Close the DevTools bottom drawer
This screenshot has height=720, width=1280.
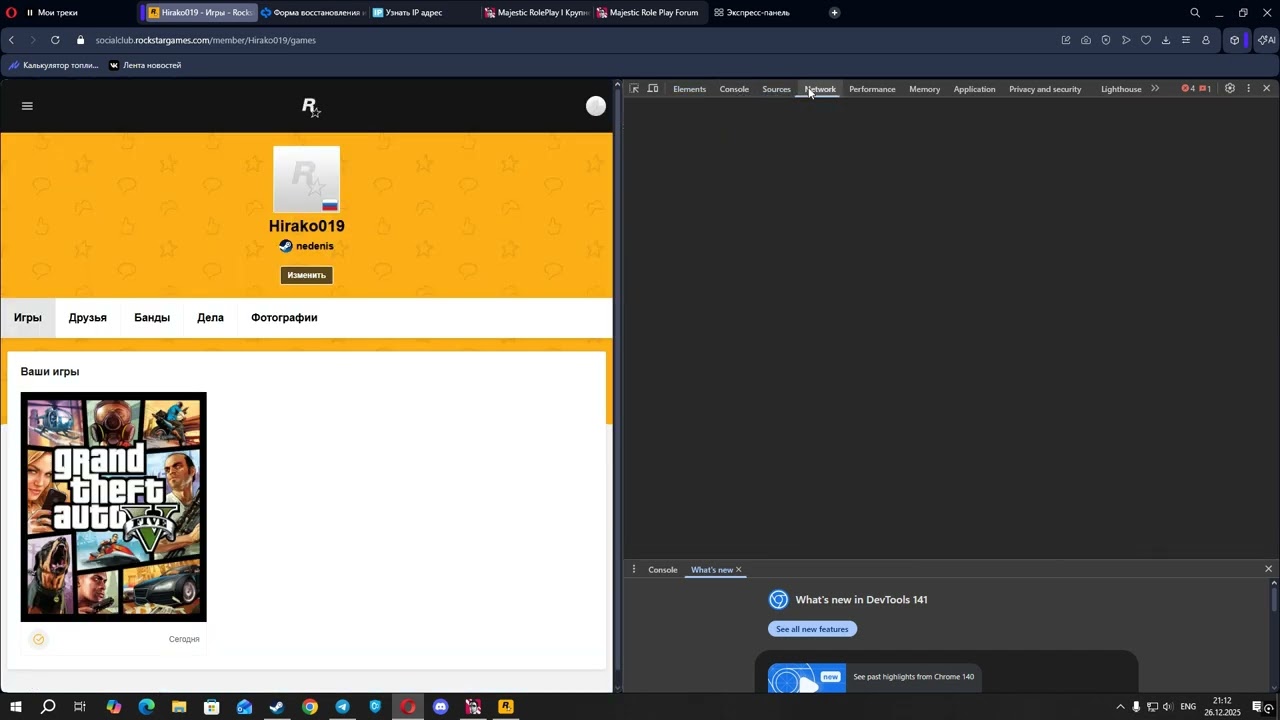tap(1268, 569)
